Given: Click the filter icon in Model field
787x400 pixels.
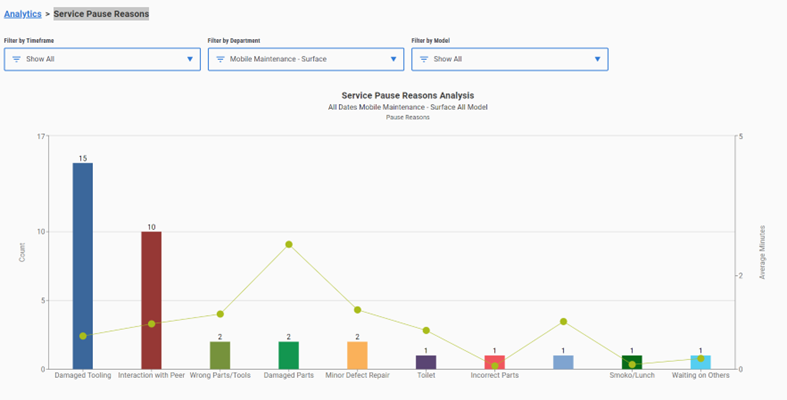Looking at the screenshot, I should point(424,59).
